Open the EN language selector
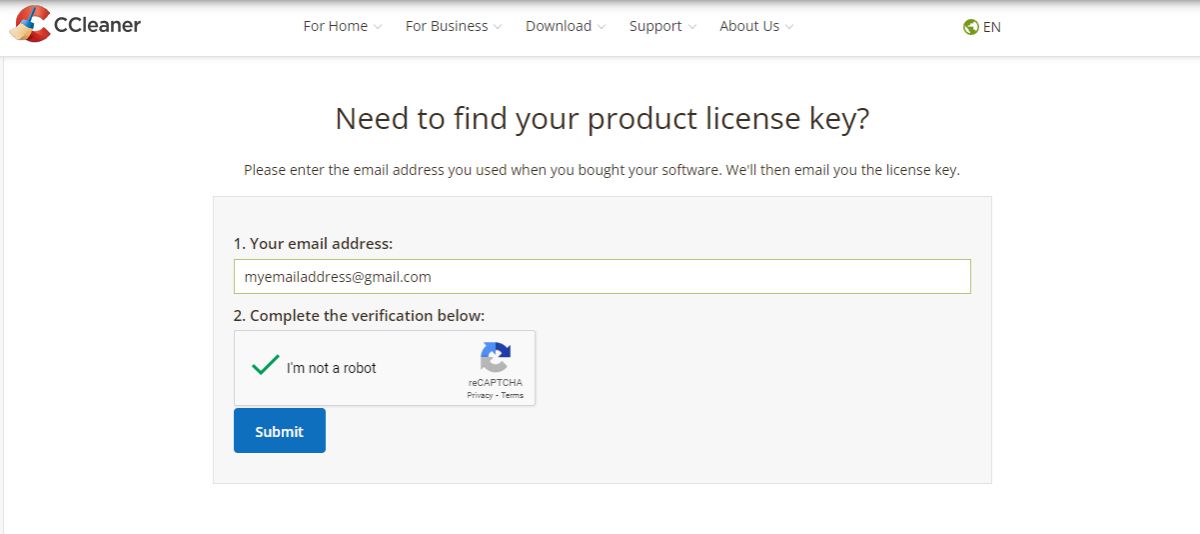 pyautogui.click(x=982, y=27)
